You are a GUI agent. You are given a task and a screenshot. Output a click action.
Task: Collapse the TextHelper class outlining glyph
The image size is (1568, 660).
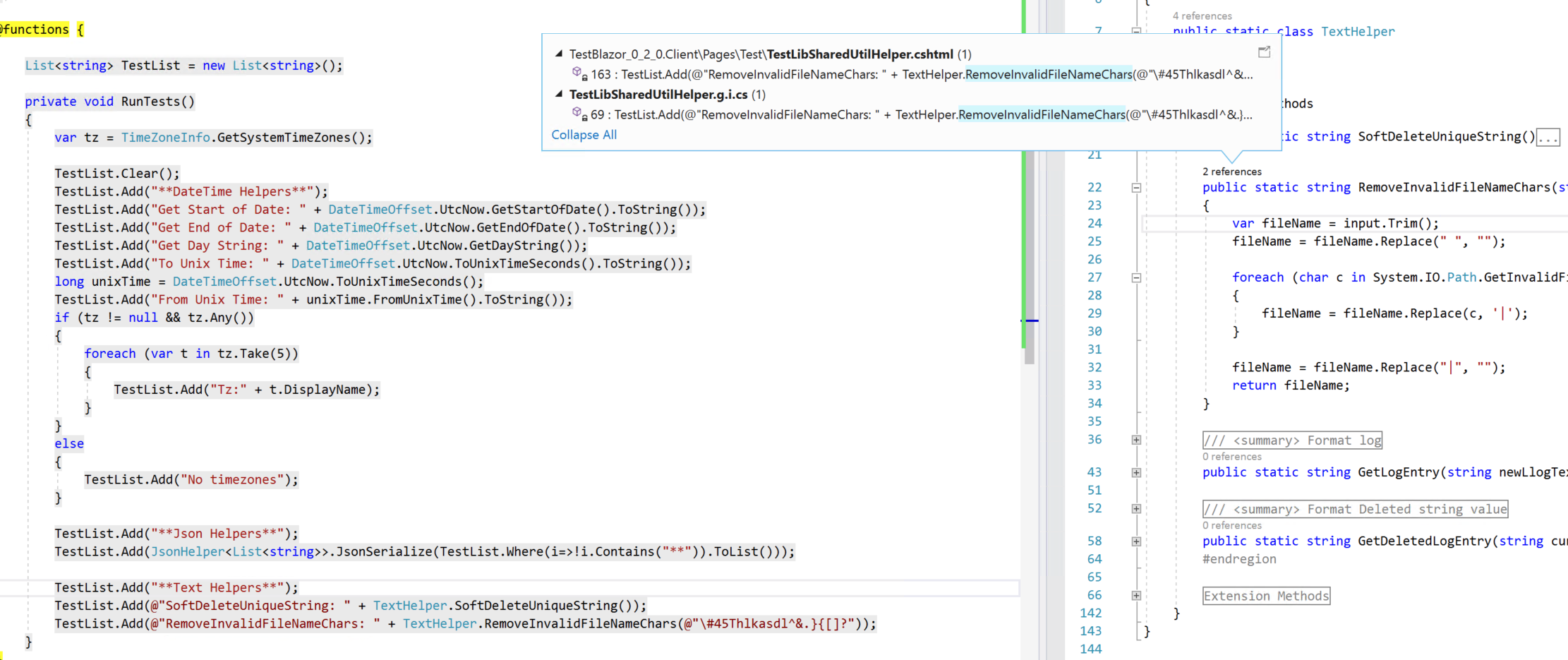point(1136,32)
